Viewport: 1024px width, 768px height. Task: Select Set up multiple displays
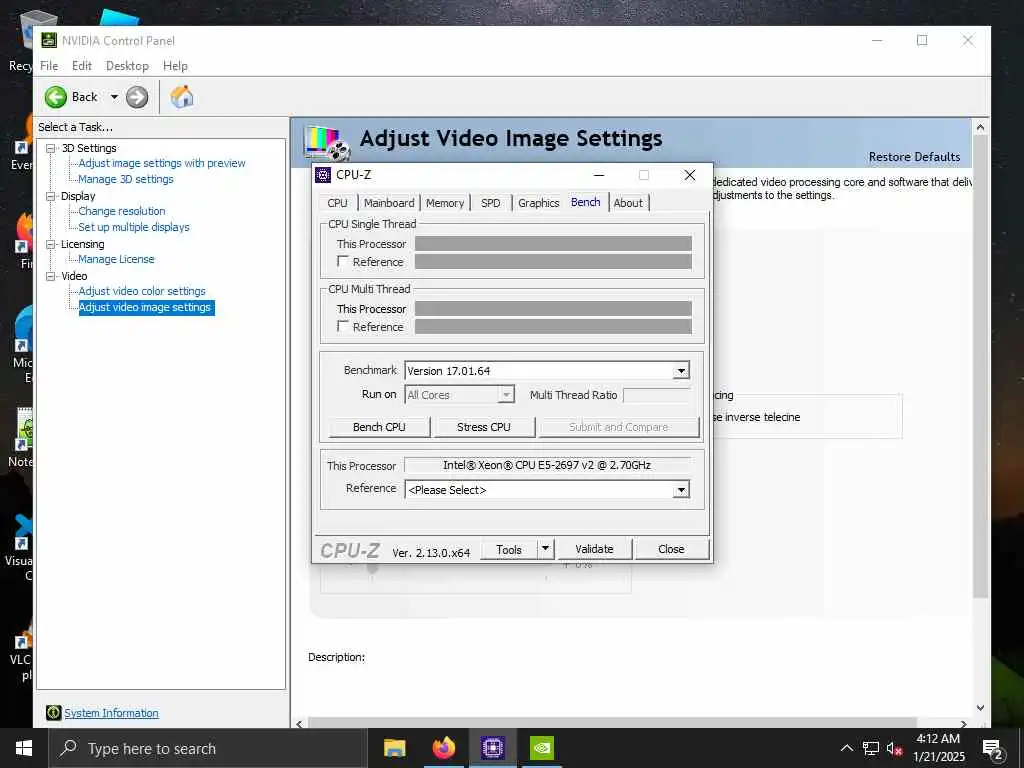coord(134,227)
